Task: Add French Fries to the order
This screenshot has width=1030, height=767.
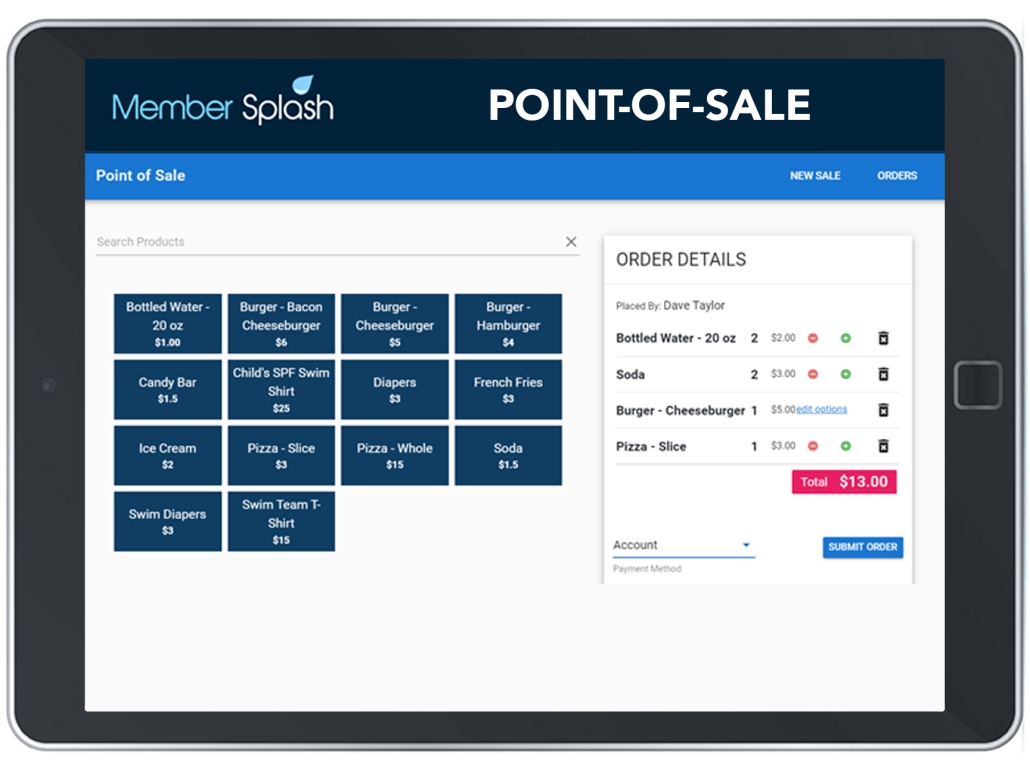Action: [508, 389]
